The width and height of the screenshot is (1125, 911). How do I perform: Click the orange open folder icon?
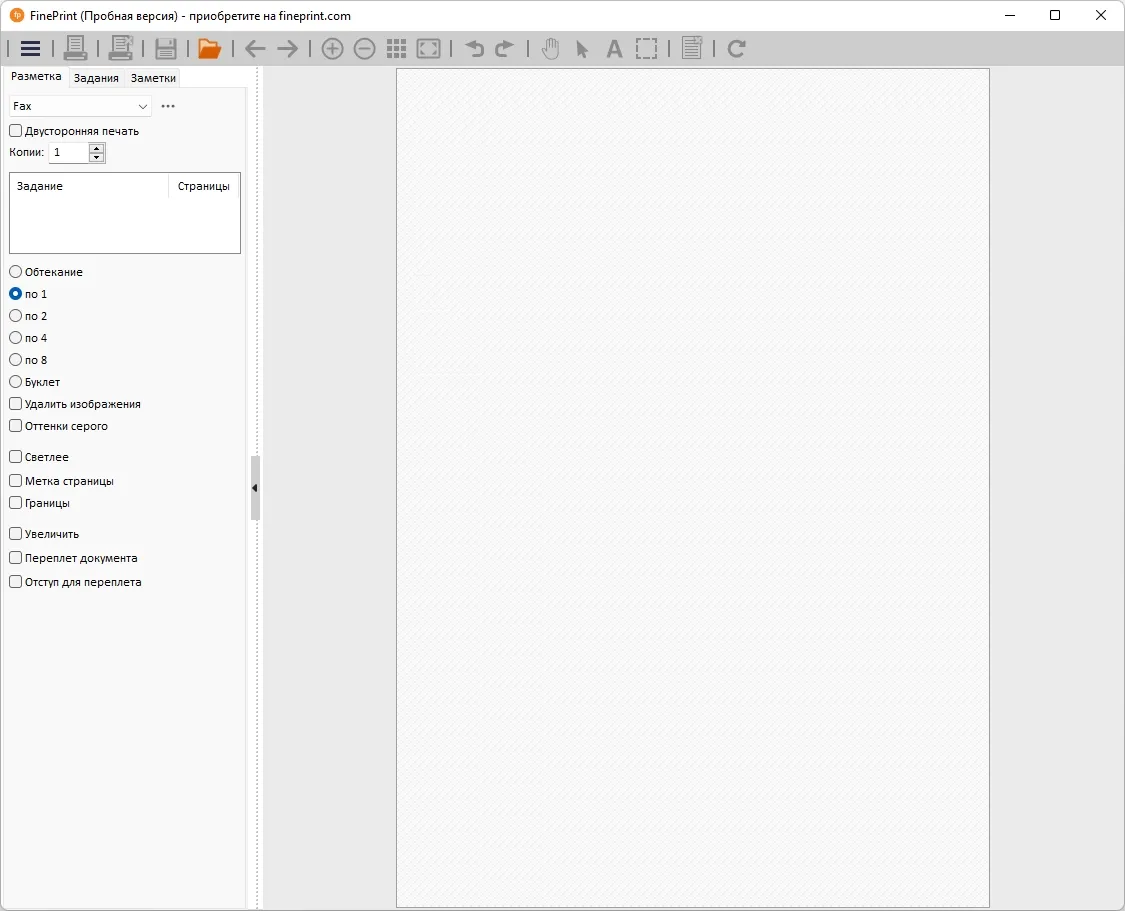(210, 49)
